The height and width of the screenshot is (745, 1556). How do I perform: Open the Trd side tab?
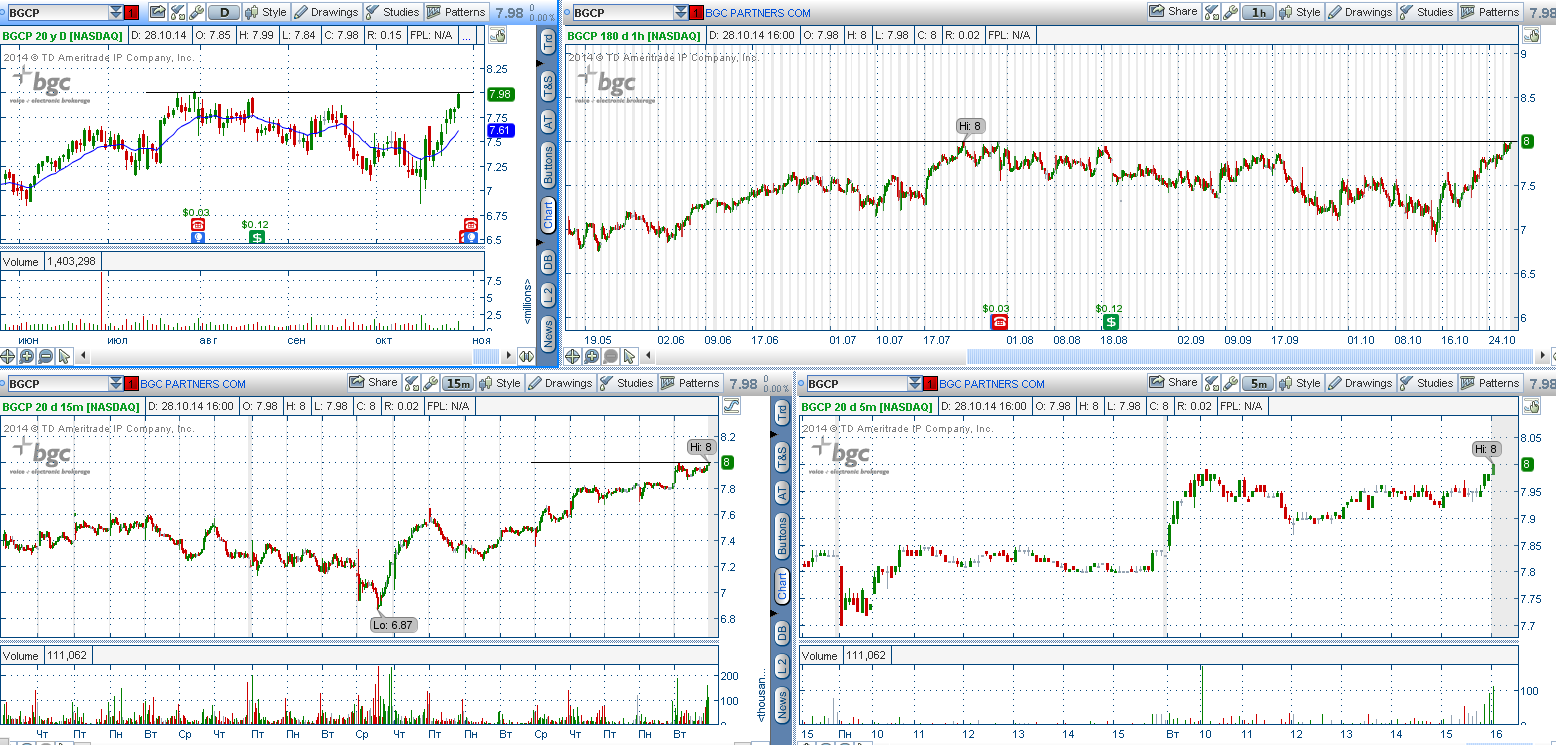point(548,41)
